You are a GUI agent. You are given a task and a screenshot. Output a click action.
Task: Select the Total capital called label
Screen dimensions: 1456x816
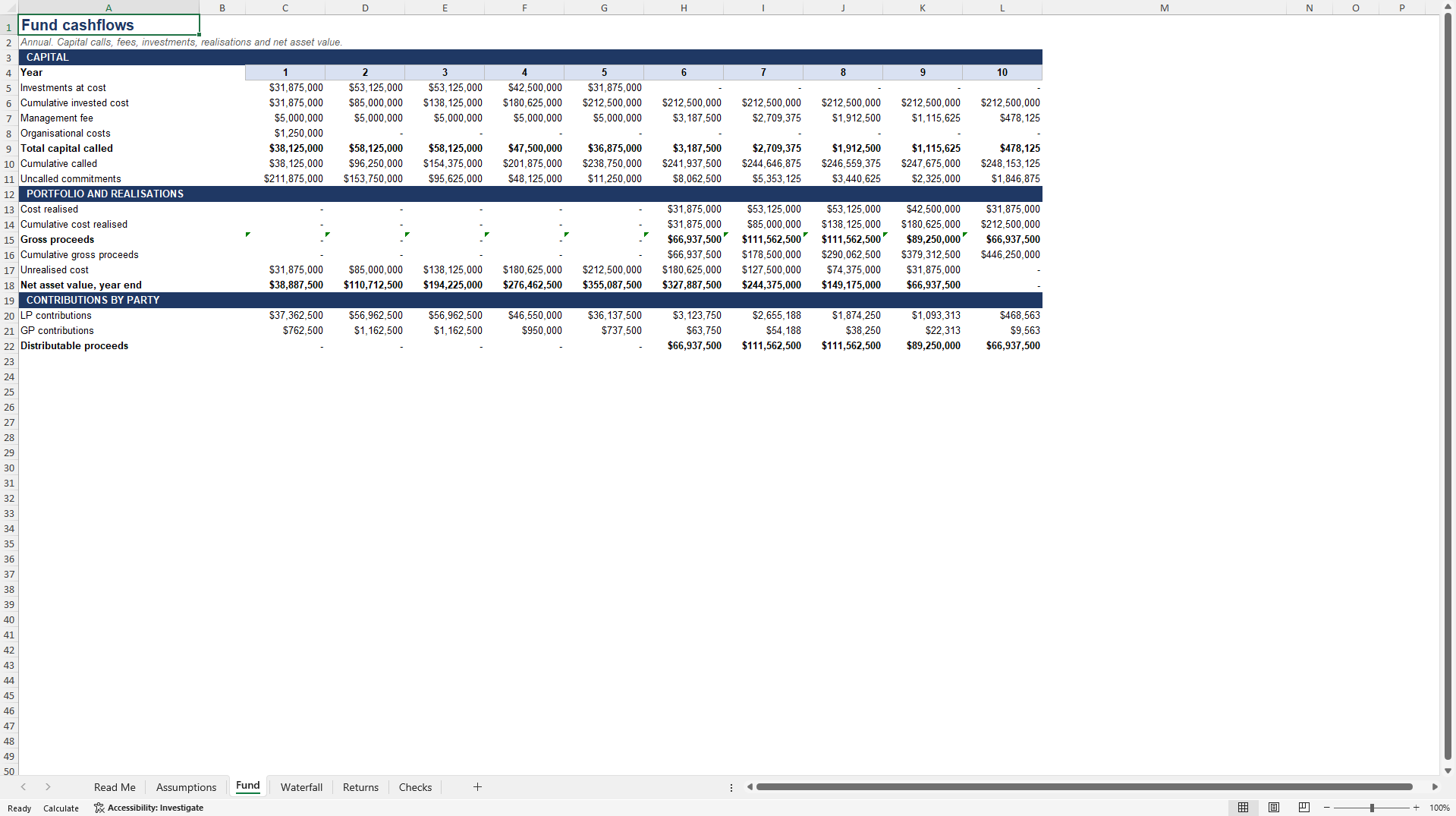67,148
